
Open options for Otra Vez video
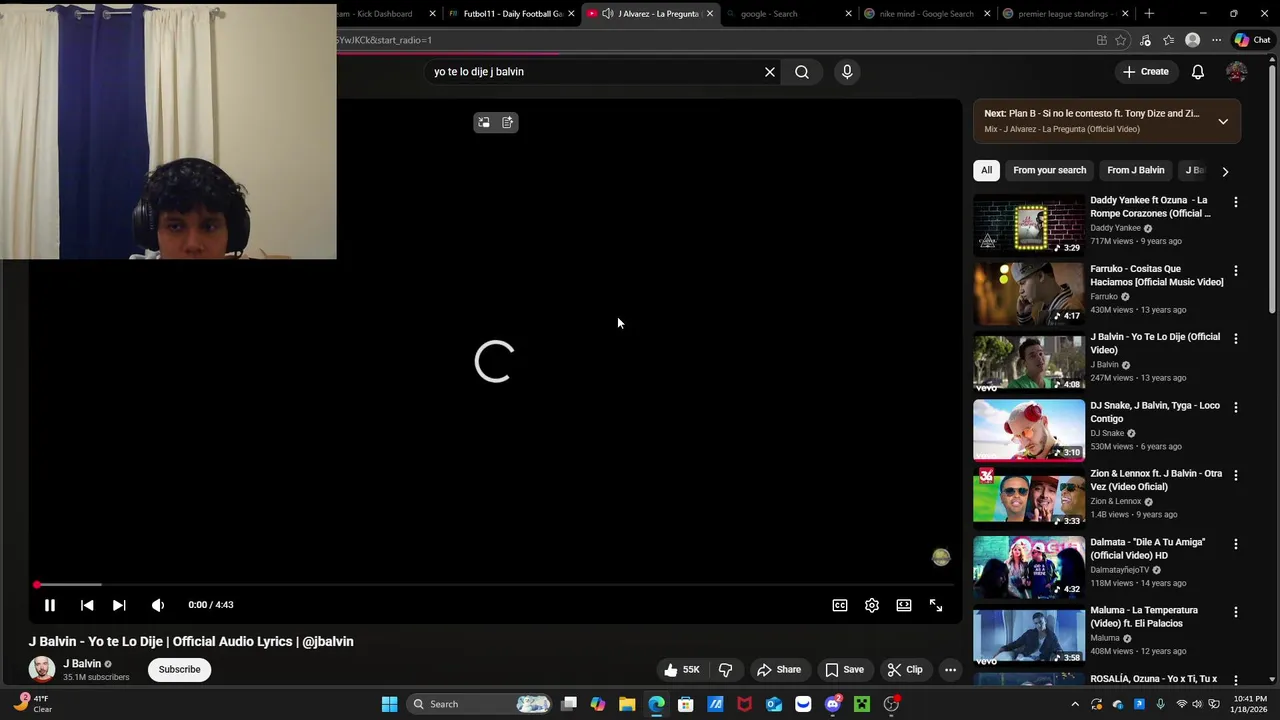point(1236,476)
